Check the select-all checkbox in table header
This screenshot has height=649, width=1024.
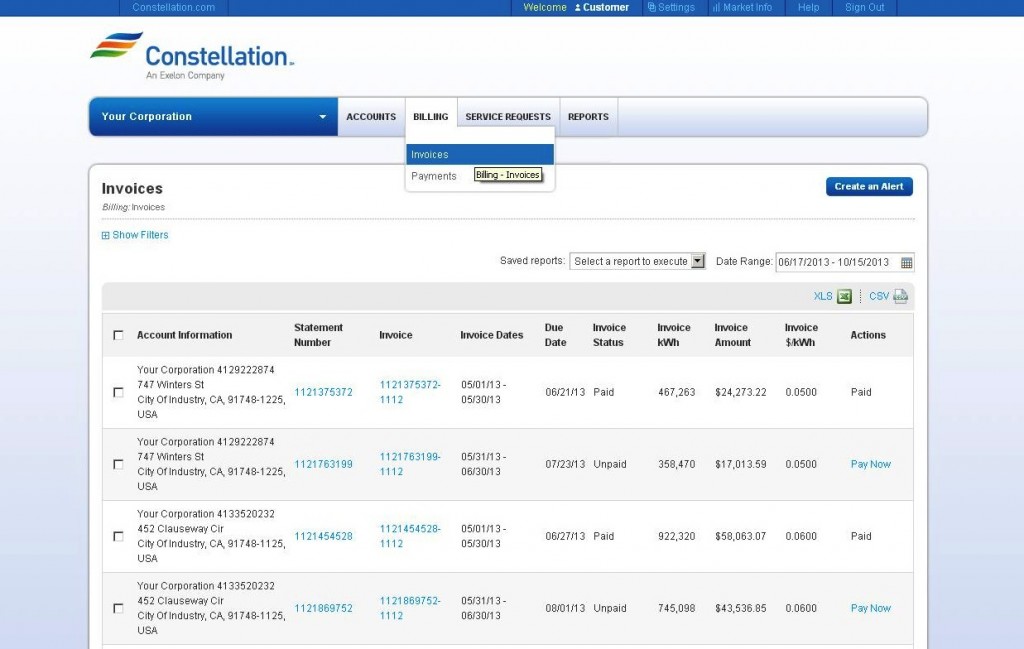point(119,335)
